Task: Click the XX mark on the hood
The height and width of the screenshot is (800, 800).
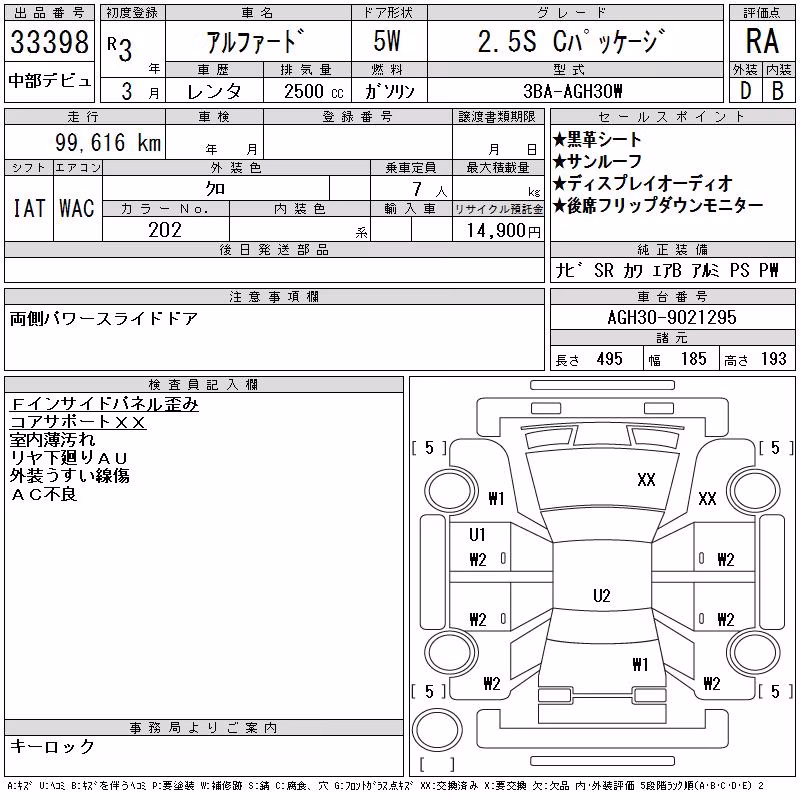Action: click(x=646, y=480)
